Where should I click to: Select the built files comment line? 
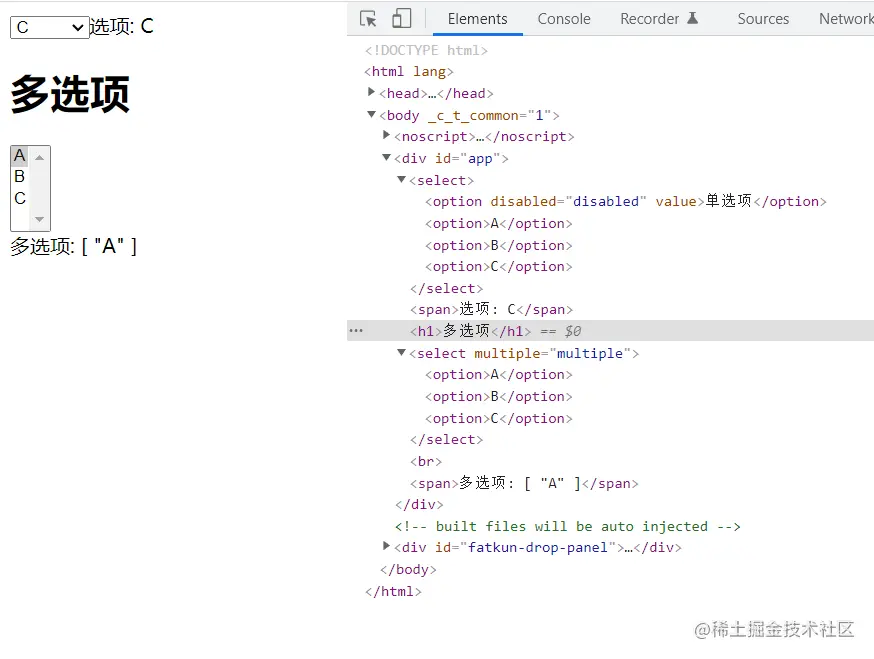click(x=567, y=526)
